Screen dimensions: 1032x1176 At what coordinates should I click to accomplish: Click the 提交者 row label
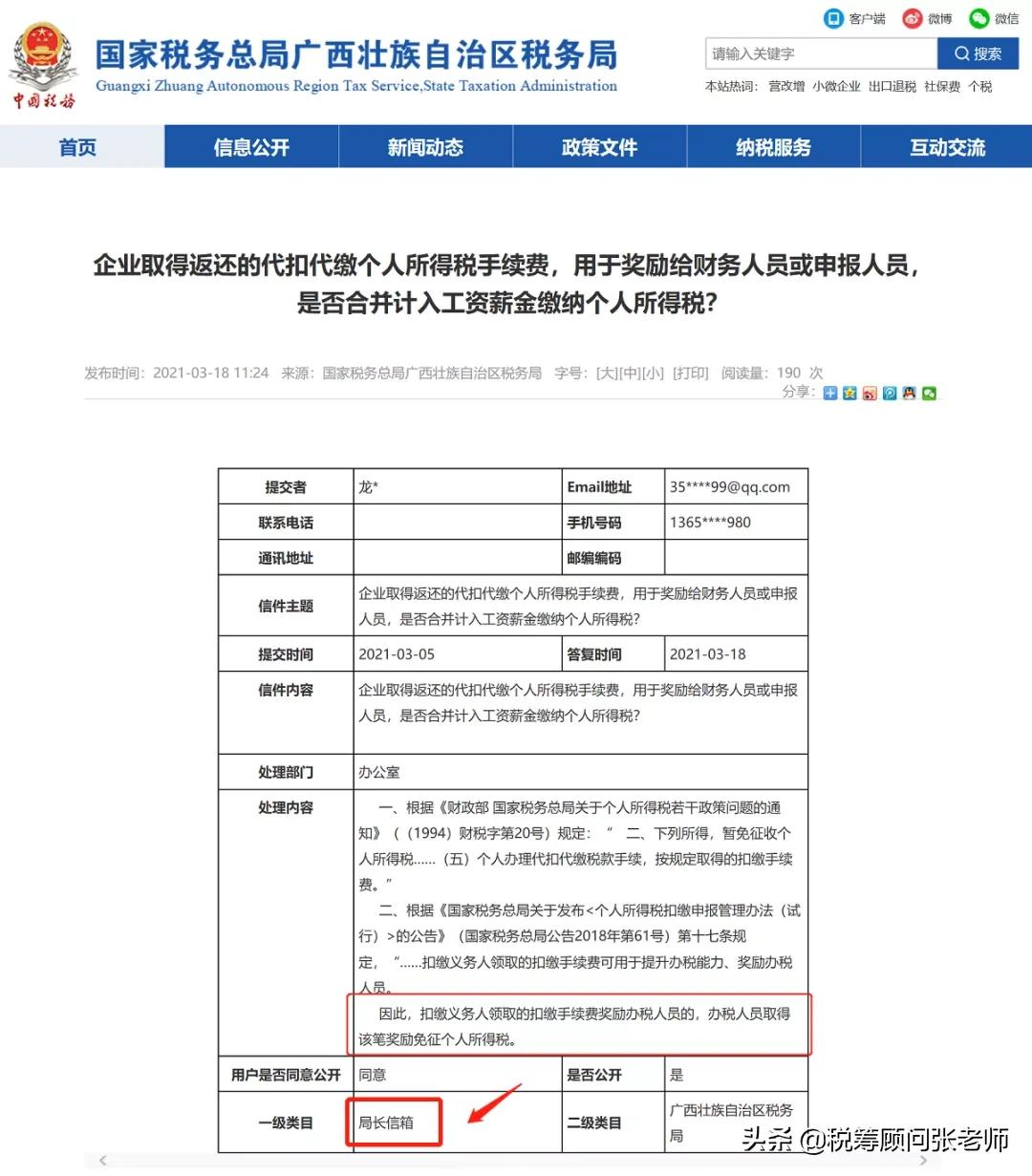tap(286, 486)
